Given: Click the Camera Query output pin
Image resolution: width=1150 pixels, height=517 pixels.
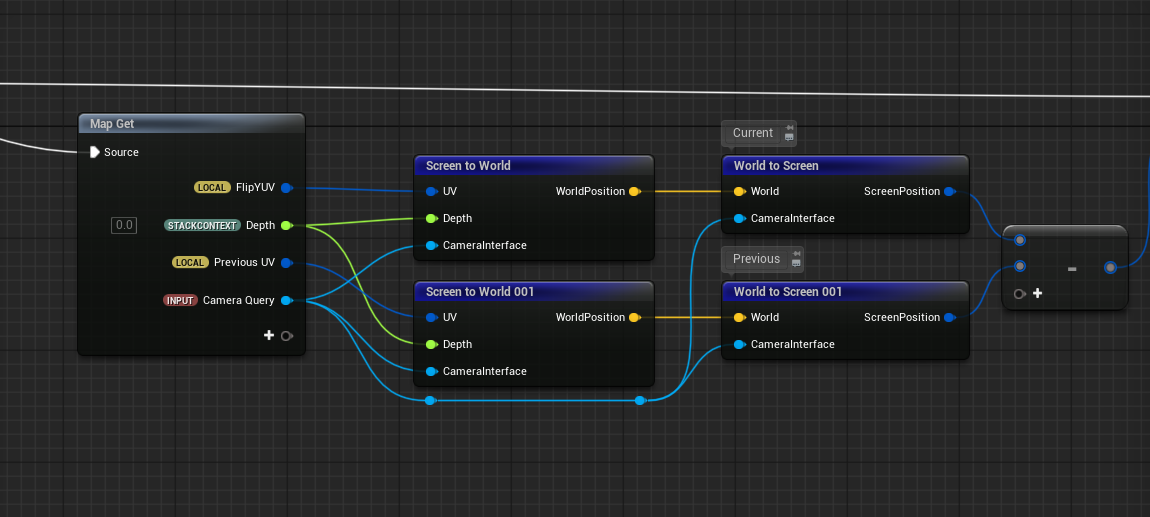Looking at the screenshot, I should coord(286,300).
